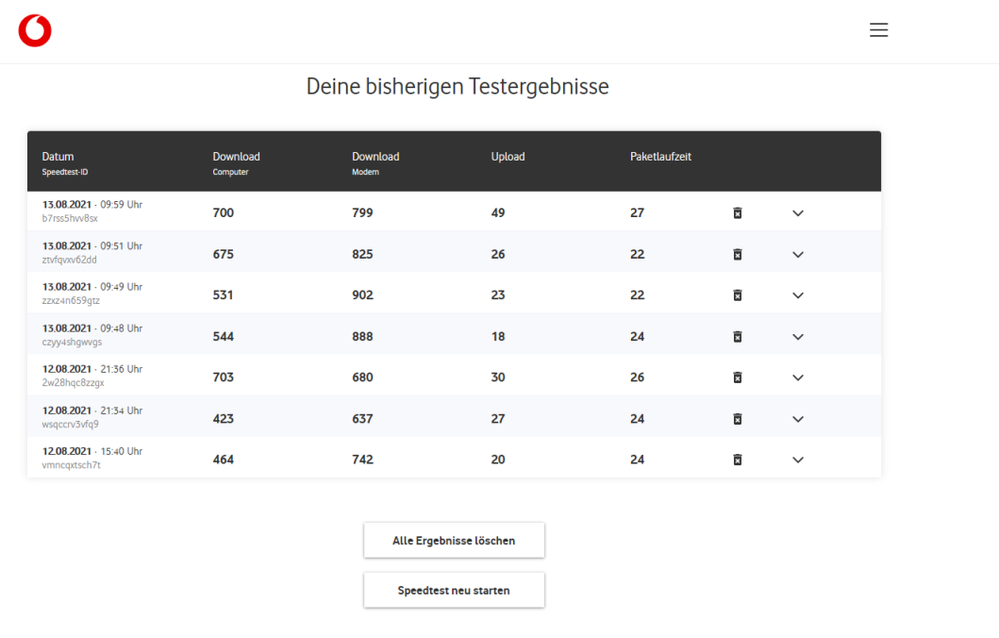
Task: Click computer download value 464
Action: tap(223, 460)
